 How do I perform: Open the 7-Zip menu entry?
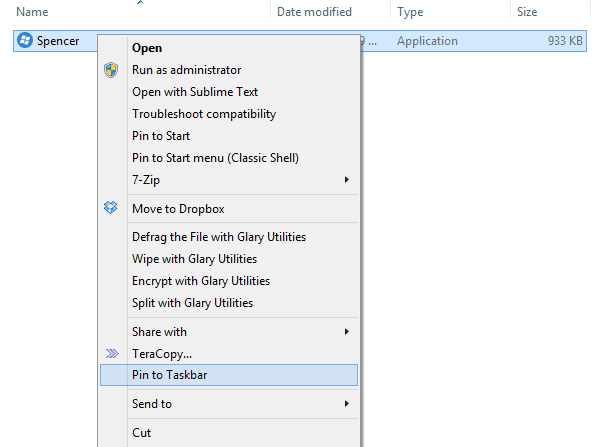point(229,180)
